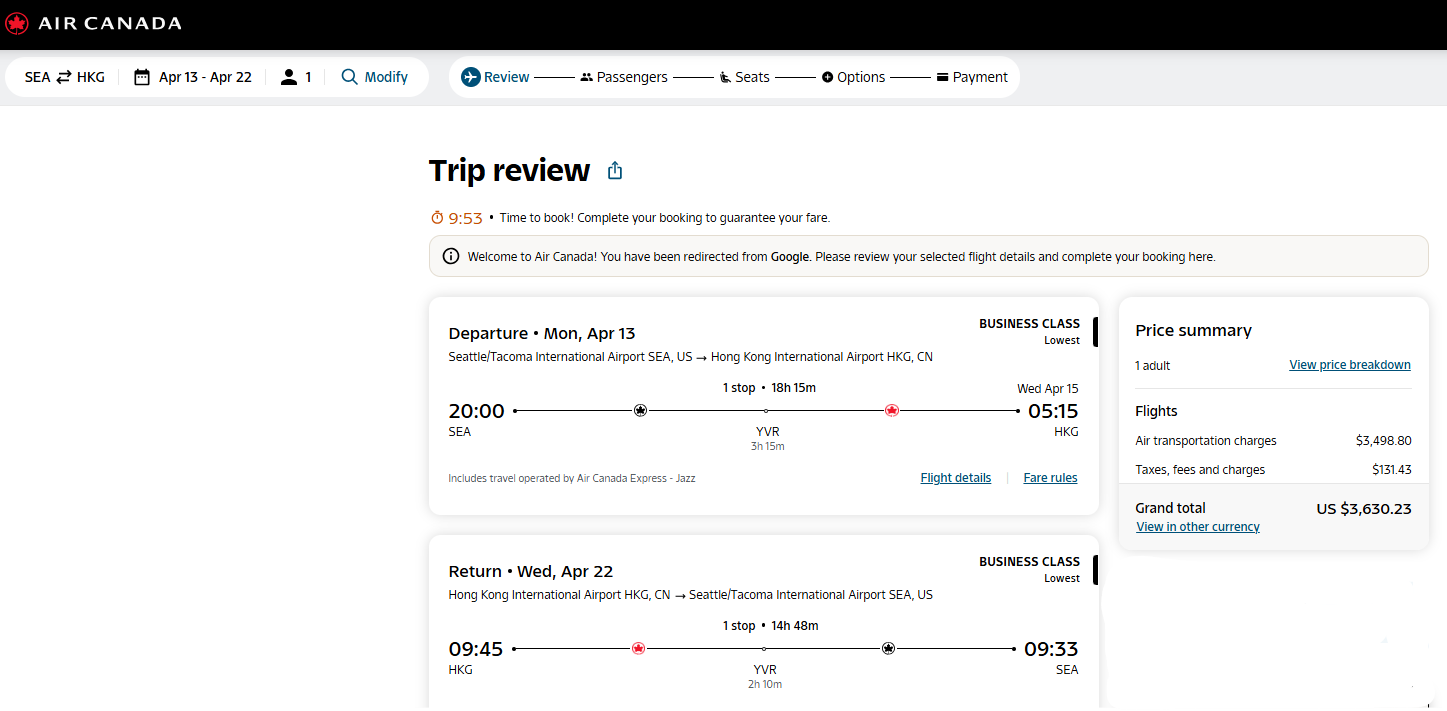
Task: Click the Wed Apr 15 arrival date
Action: tap(1048, 389)
